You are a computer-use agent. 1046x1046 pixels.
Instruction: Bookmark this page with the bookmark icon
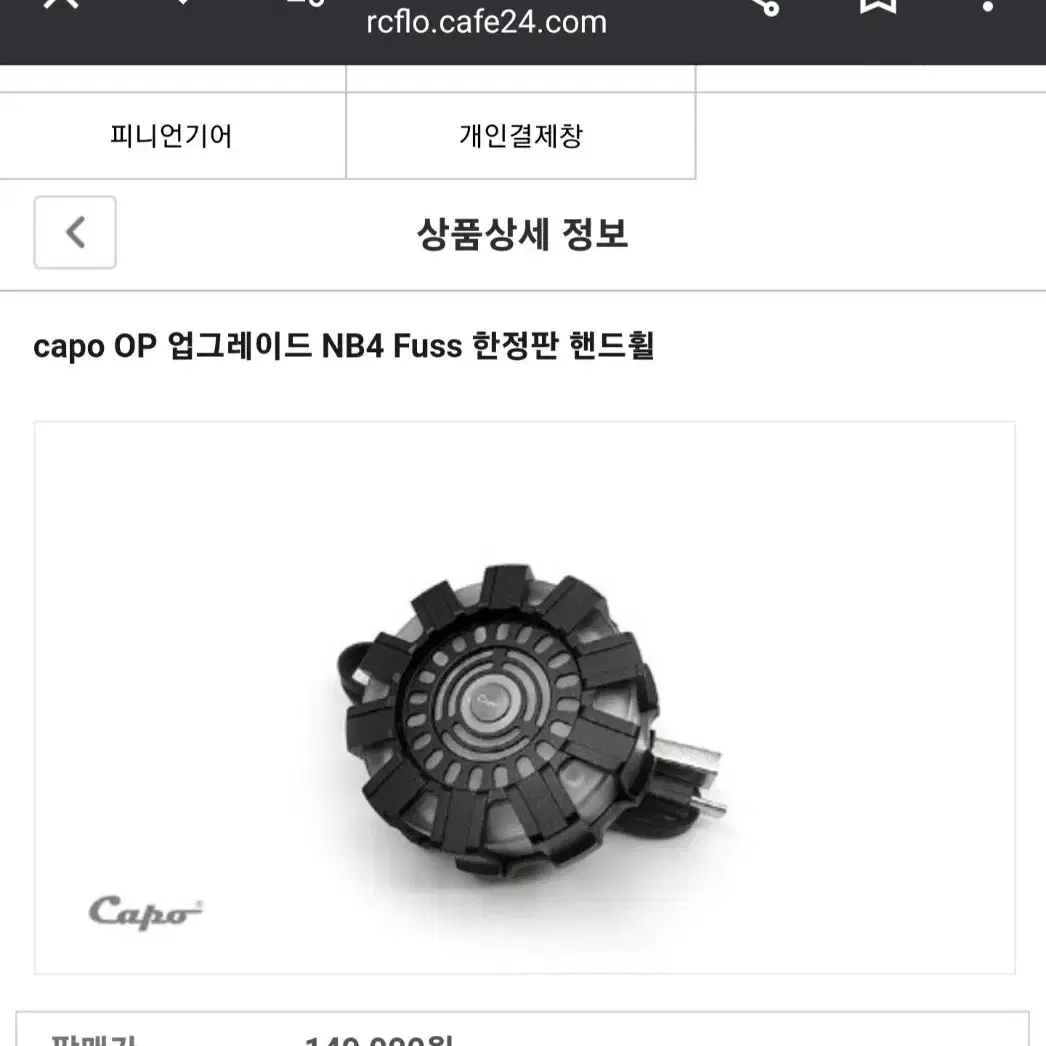click(878, 5)
